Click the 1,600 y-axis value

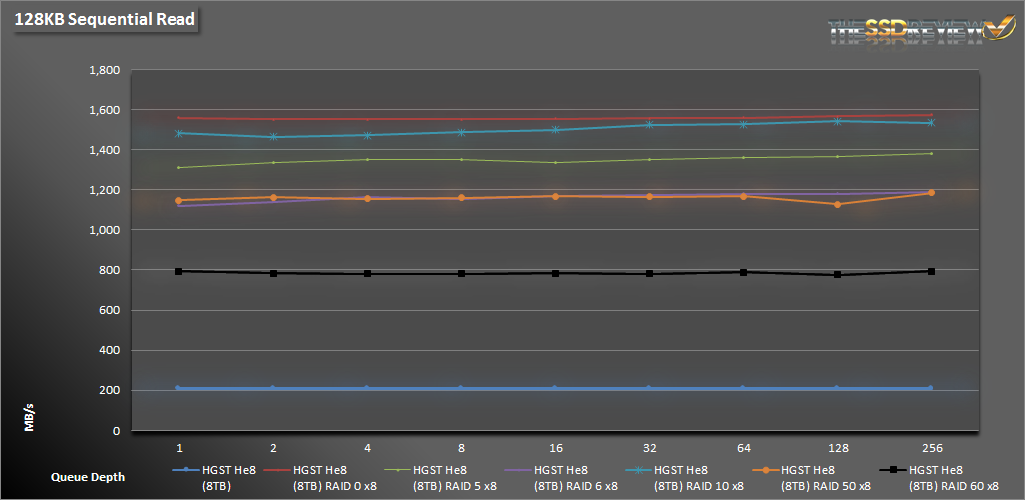105,110
